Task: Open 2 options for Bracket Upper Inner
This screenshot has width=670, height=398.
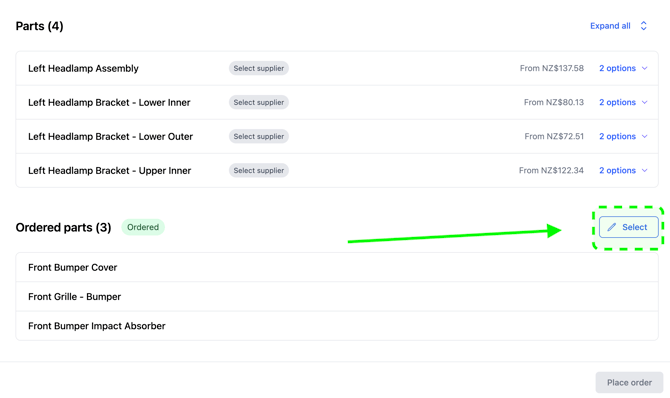Action: coord(617,170)
